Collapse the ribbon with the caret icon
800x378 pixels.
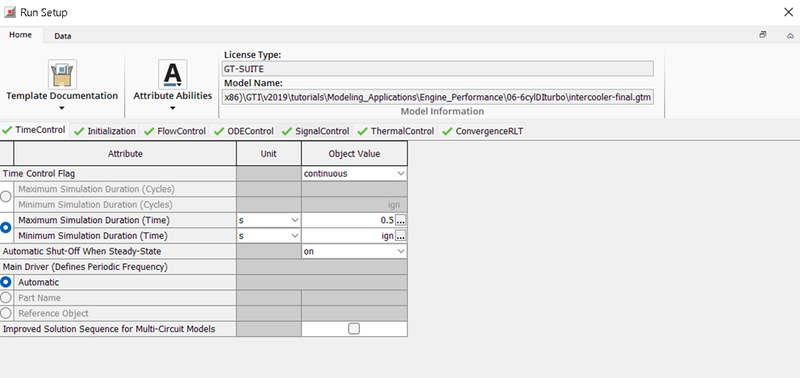point(790,36)
